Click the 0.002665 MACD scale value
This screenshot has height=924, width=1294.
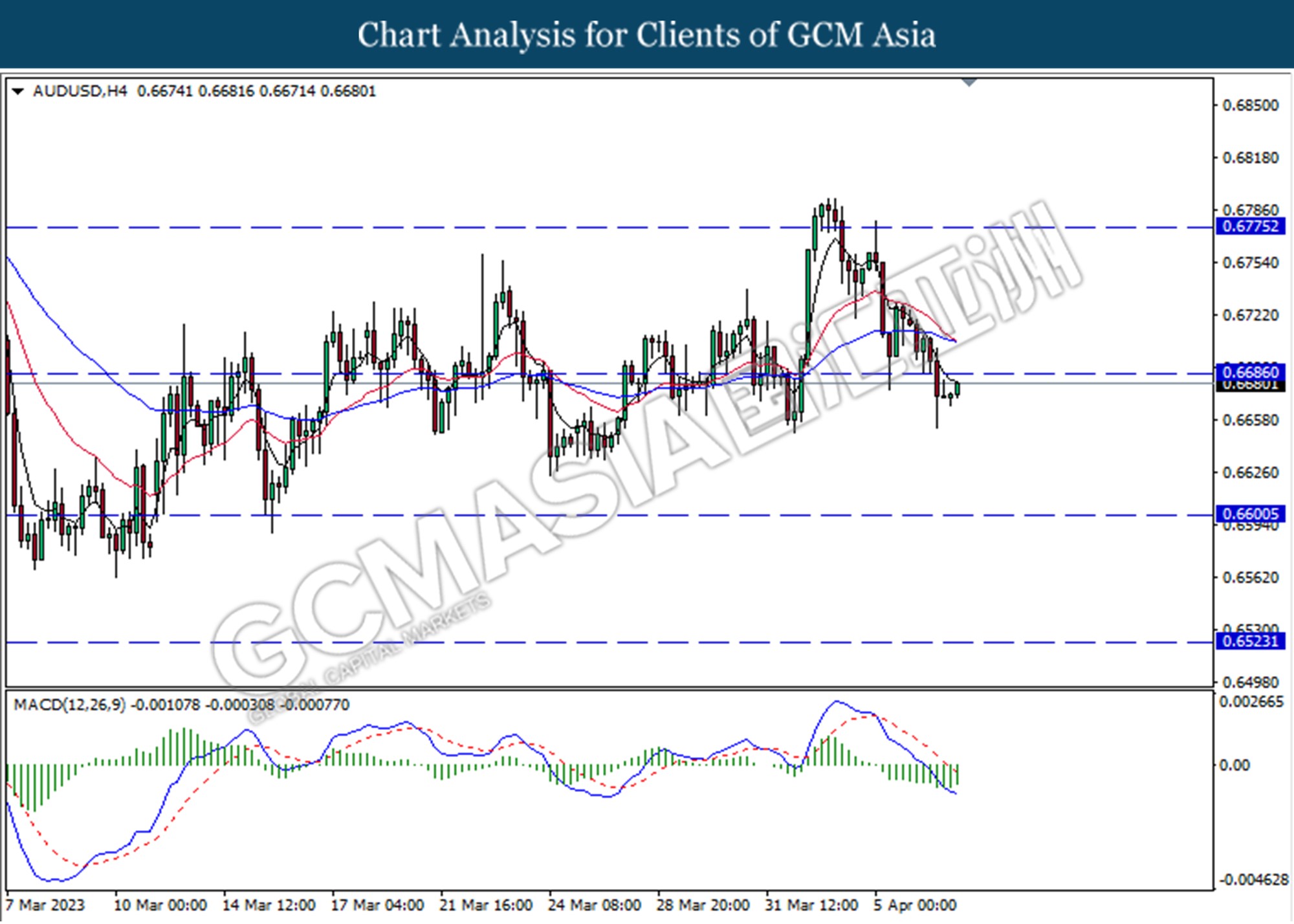(x=1251, y=702)
